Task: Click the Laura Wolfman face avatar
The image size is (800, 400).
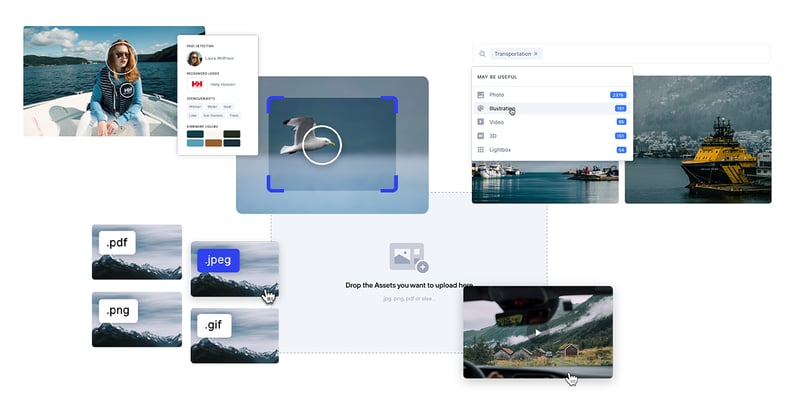Action: point(195,58)
